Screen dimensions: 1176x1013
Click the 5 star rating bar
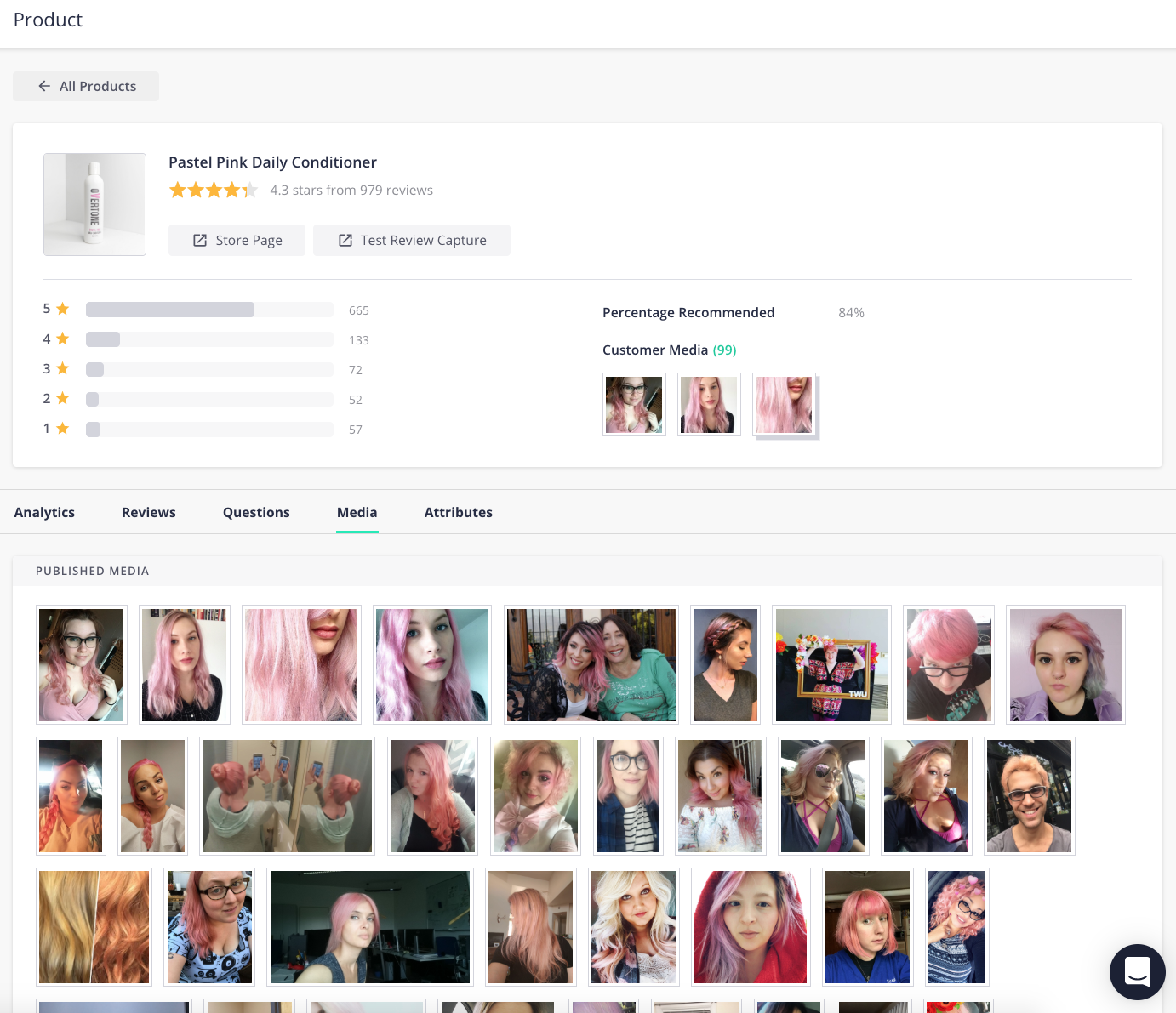point(209,310)
